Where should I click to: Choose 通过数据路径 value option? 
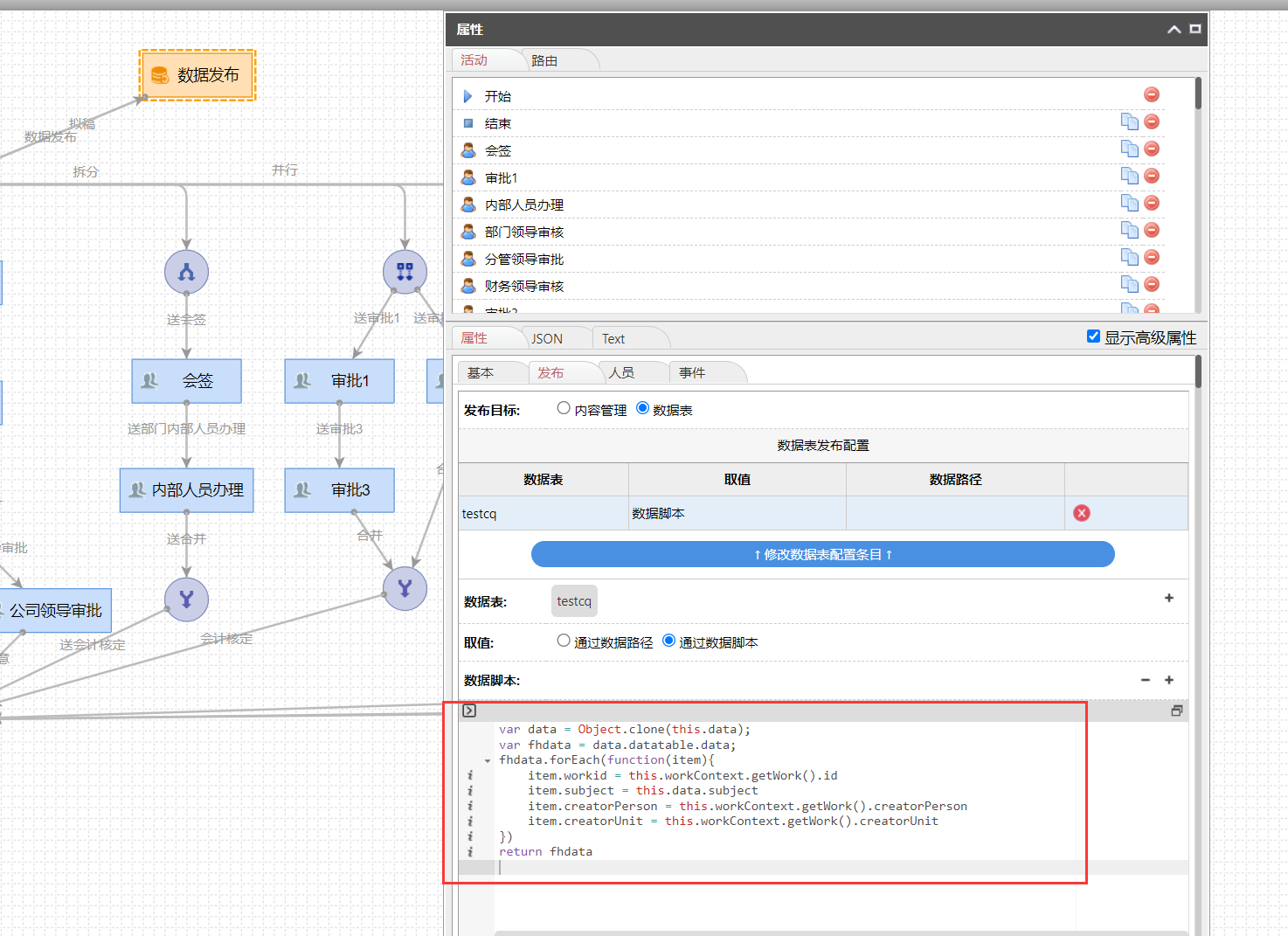[564, 641]
